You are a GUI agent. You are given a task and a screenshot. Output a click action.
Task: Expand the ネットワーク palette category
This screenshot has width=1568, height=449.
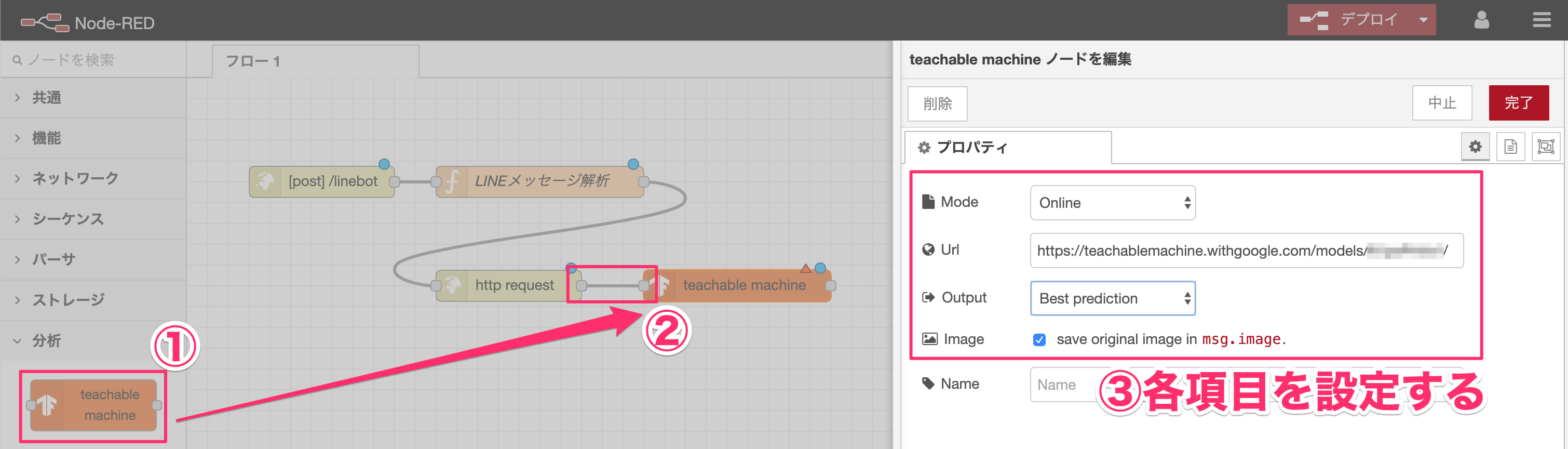[x=93, y=178]
